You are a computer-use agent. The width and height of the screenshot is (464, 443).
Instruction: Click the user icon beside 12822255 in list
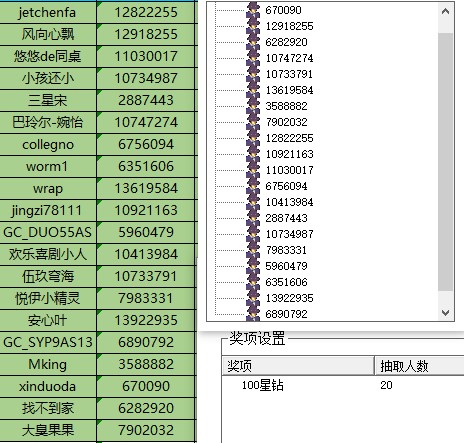pyautogui.click(x=253, y=138)
